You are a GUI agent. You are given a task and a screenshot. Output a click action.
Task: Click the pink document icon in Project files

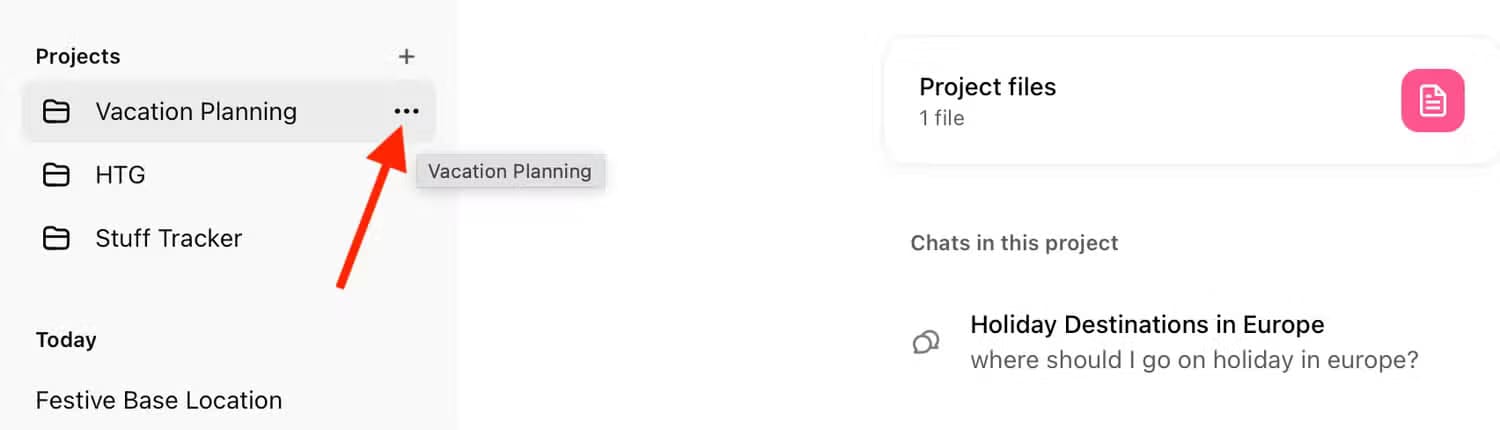tap(1432, 101)
